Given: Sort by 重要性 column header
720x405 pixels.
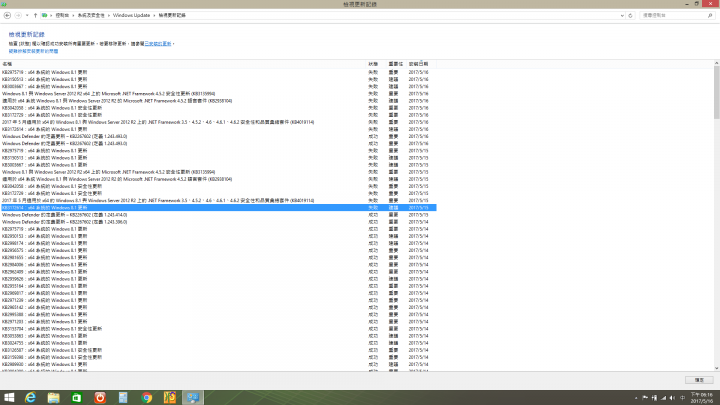Looking at the screenshot, I should pos(397,64).
